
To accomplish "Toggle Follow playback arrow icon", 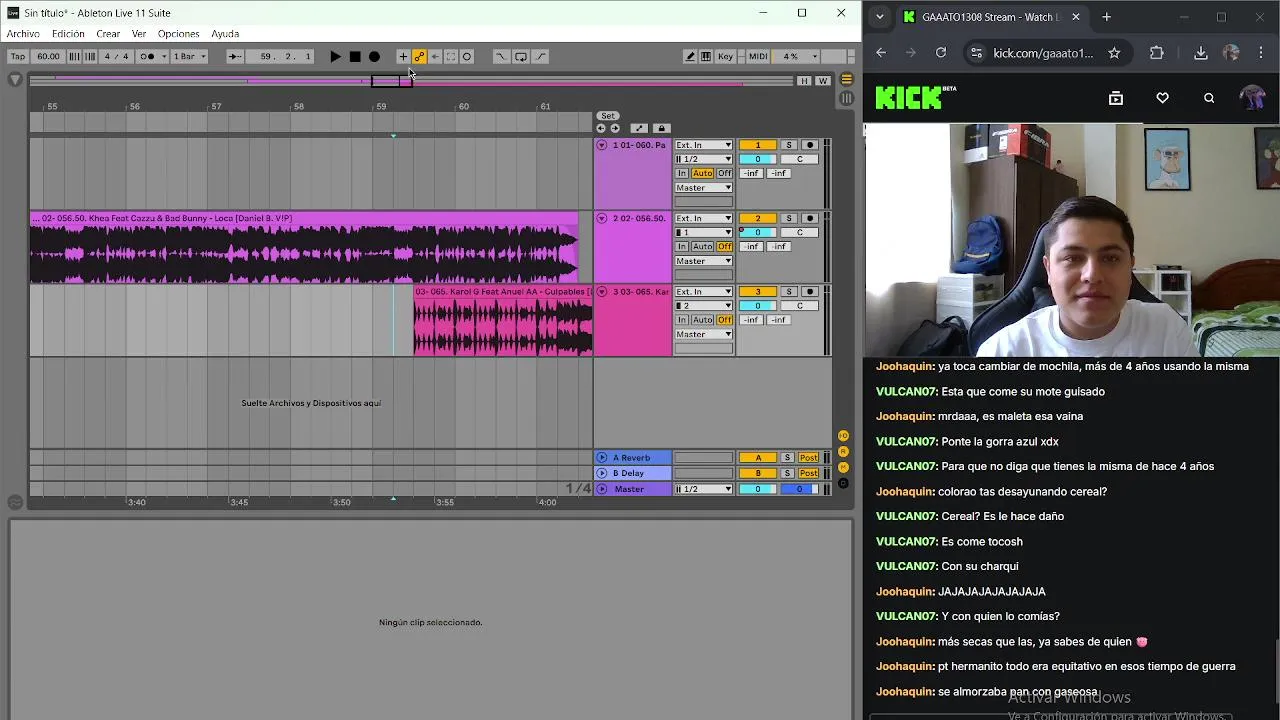I will [x=234, y=57].
